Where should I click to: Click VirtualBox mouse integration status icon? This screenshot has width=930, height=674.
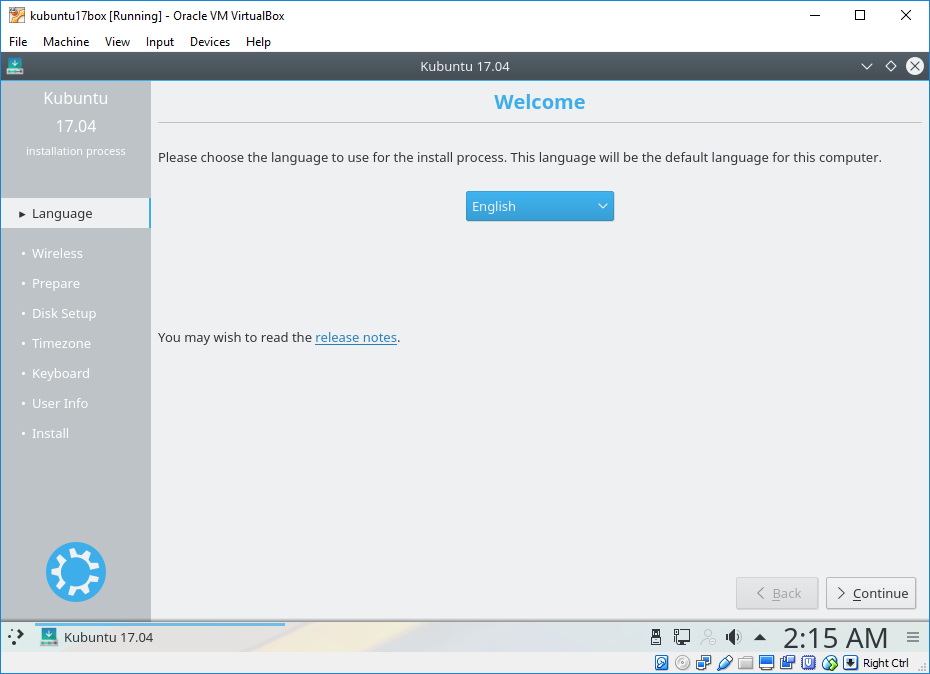(830, 663)
